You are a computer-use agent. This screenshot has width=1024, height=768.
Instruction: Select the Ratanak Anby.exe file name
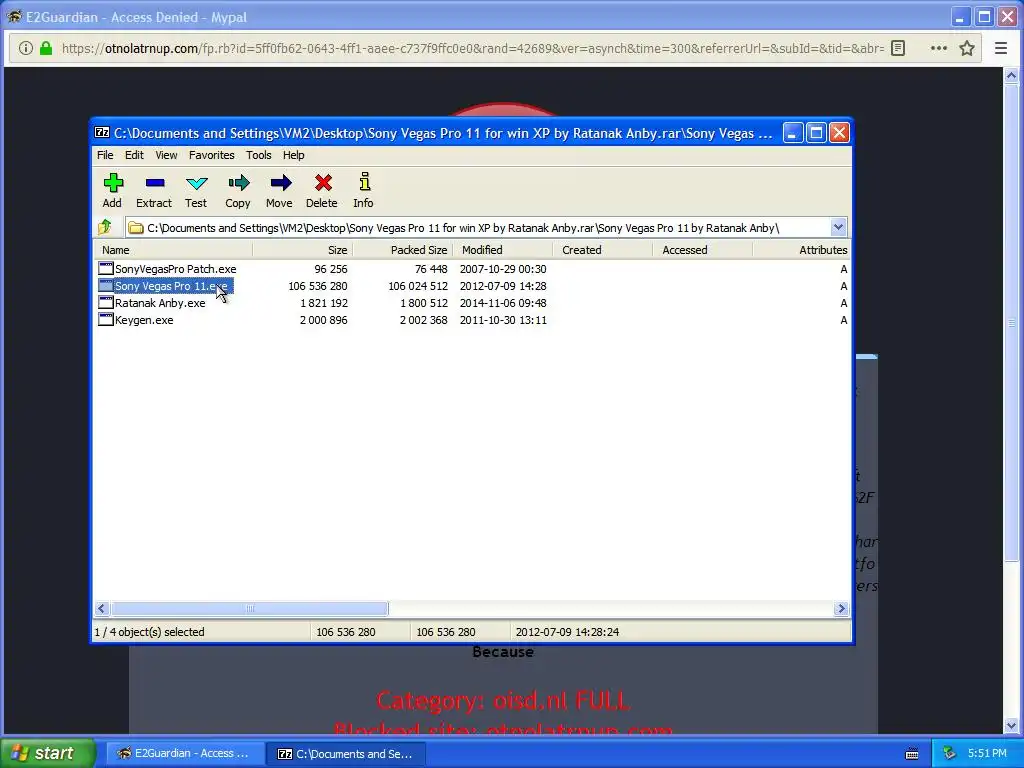pyautogui.click(x=160, y=302)
